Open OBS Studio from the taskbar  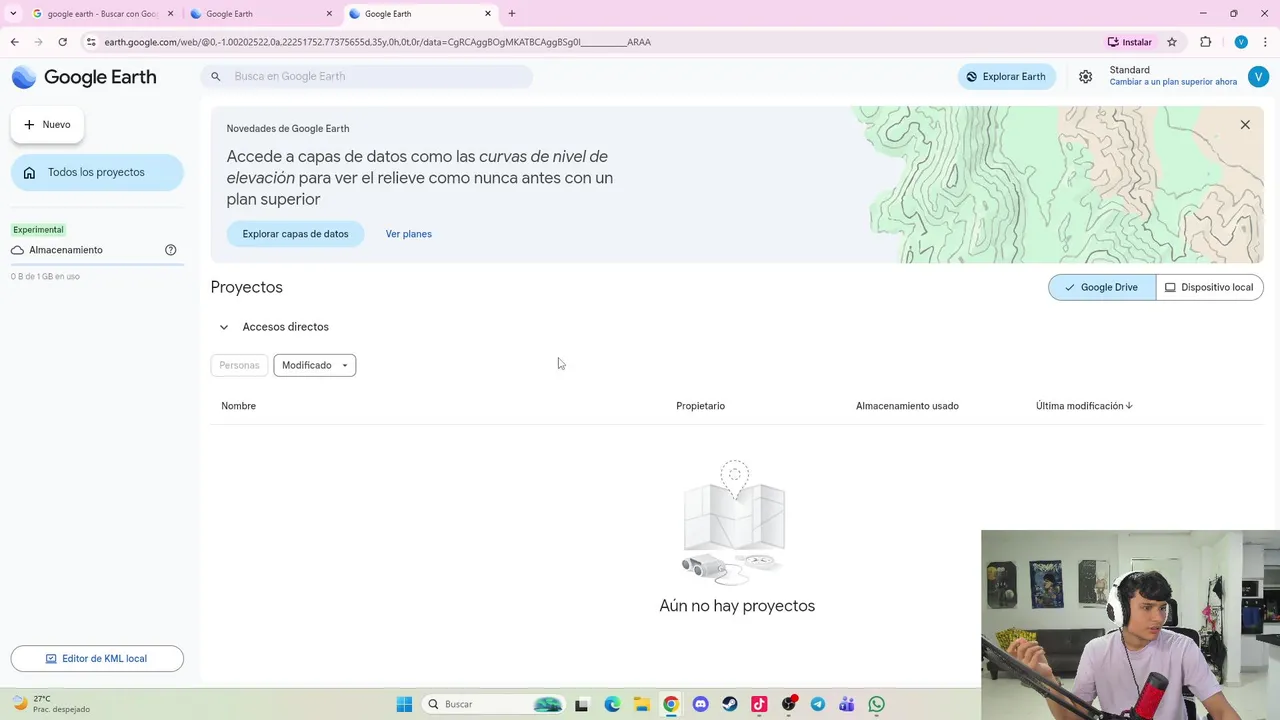tap(789, 704)
